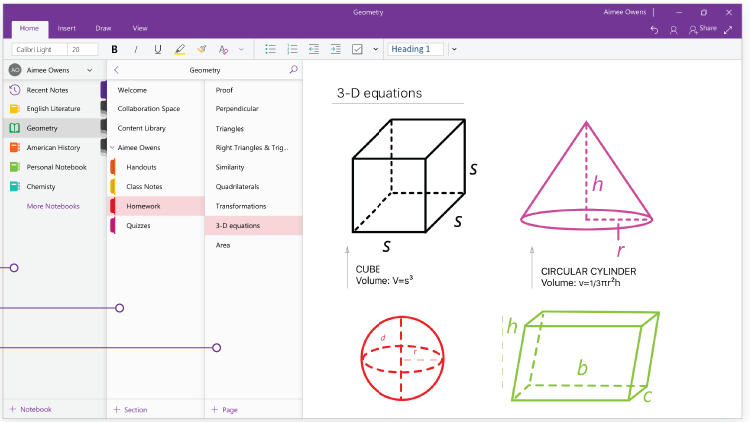This screenshot has height=422, width=750.
Task: Switch to the Insert tab
Action: [66, 29]
